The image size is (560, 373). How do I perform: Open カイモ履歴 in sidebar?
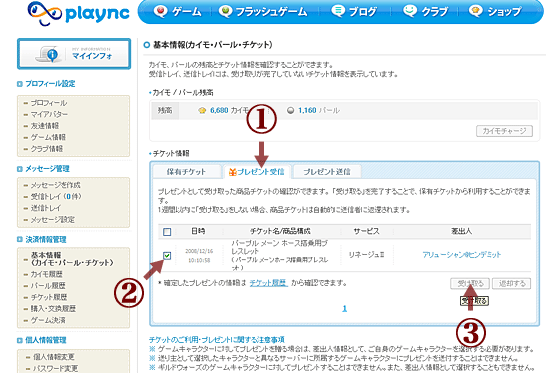pos(46,274)
